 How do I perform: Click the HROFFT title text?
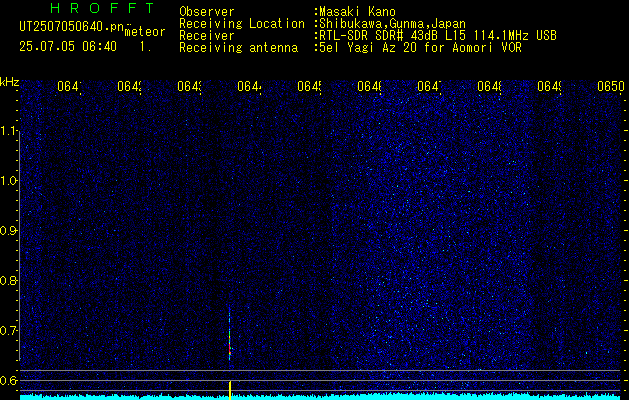pos(102,8)
